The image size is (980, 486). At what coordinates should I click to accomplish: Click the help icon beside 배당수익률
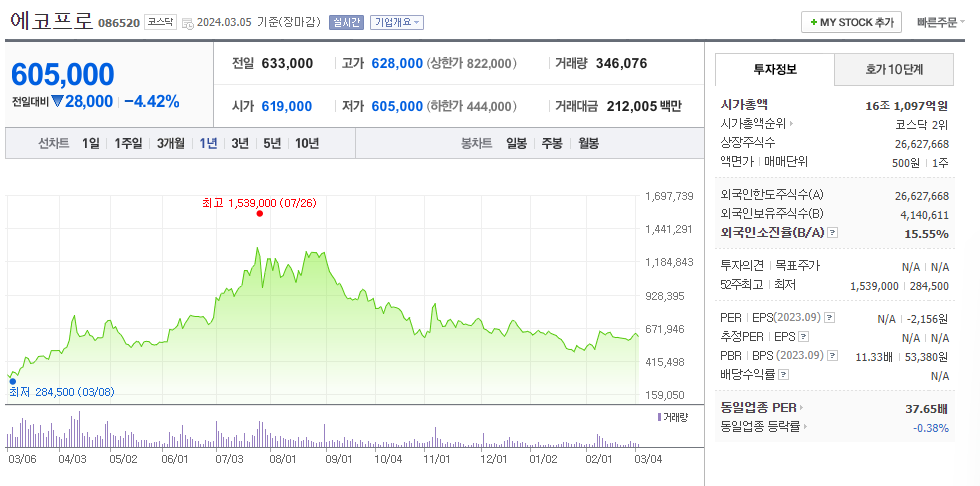click(784, 375)
